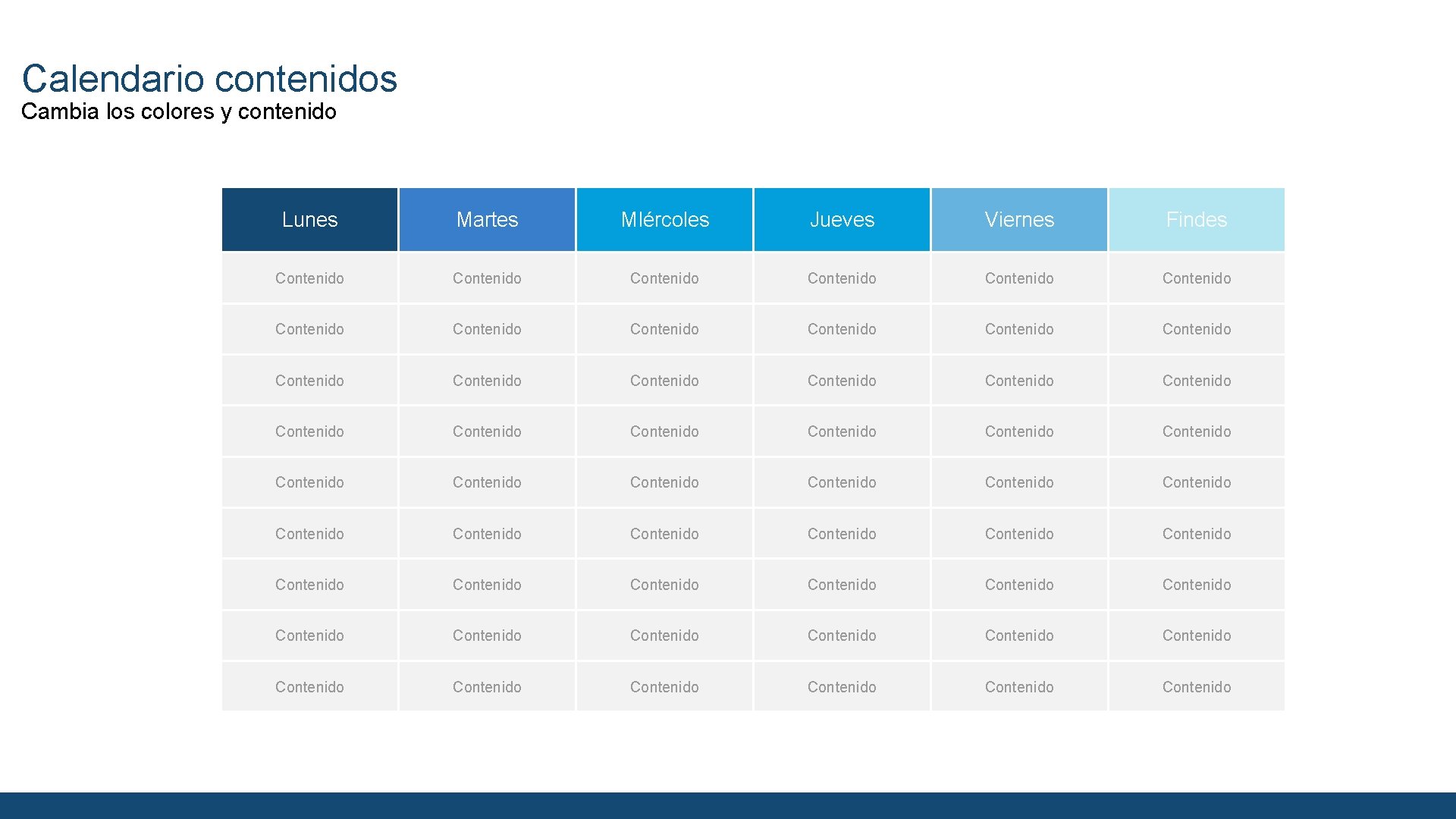Click first Contenido cell under Lunes

coord(309,278)
